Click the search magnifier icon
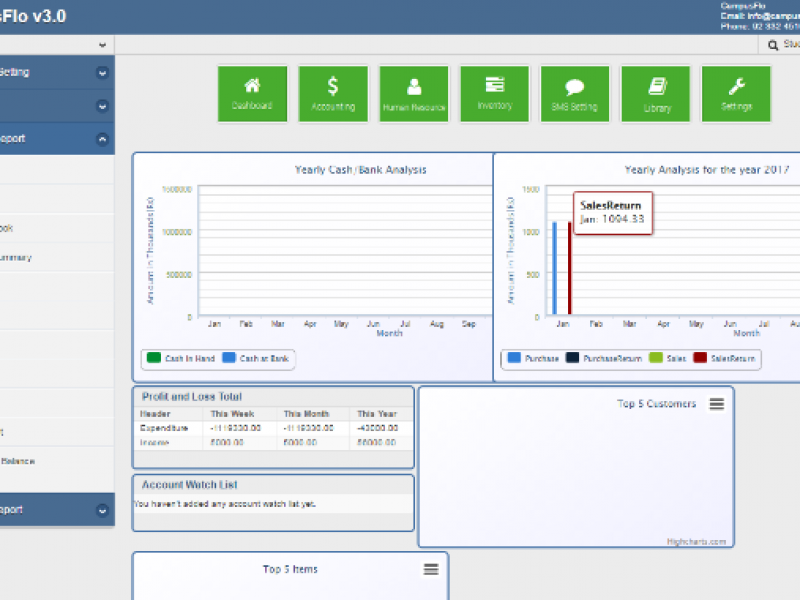 tap(773, 45)
